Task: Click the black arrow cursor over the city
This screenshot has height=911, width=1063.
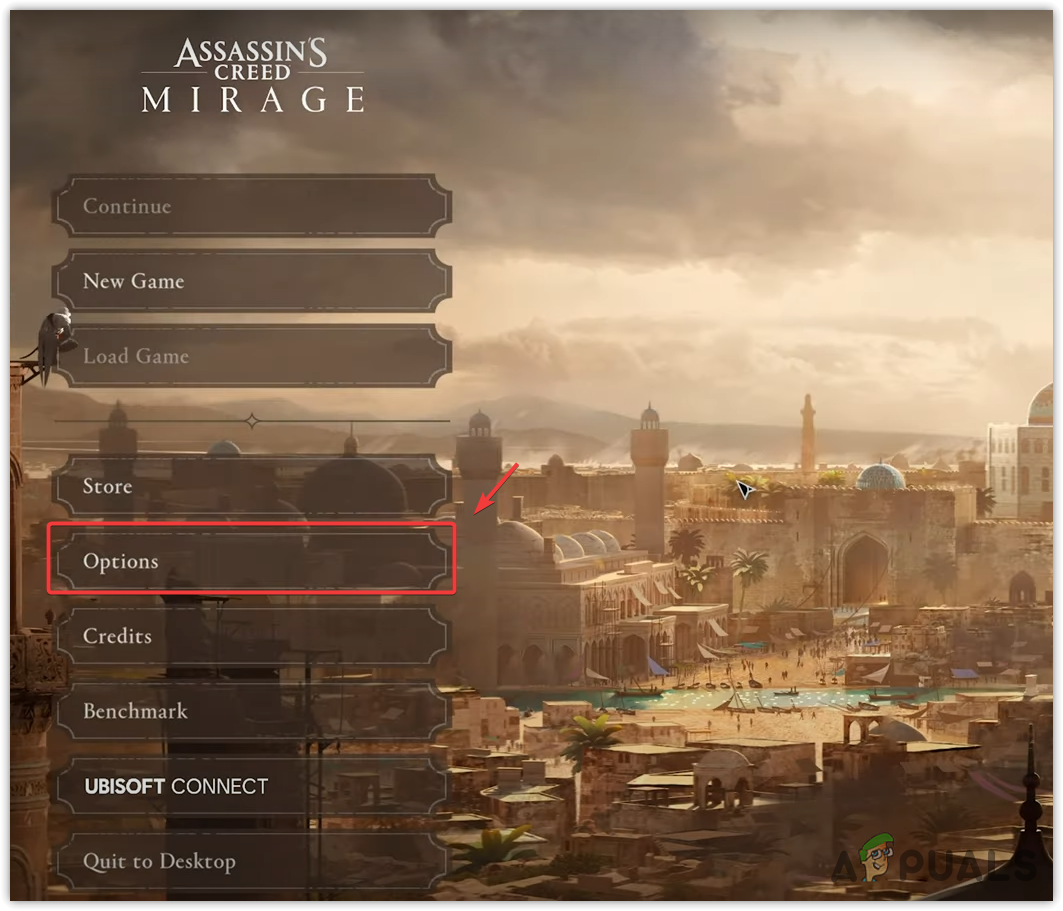Action: pyautogui.click(x=744, y=489)
